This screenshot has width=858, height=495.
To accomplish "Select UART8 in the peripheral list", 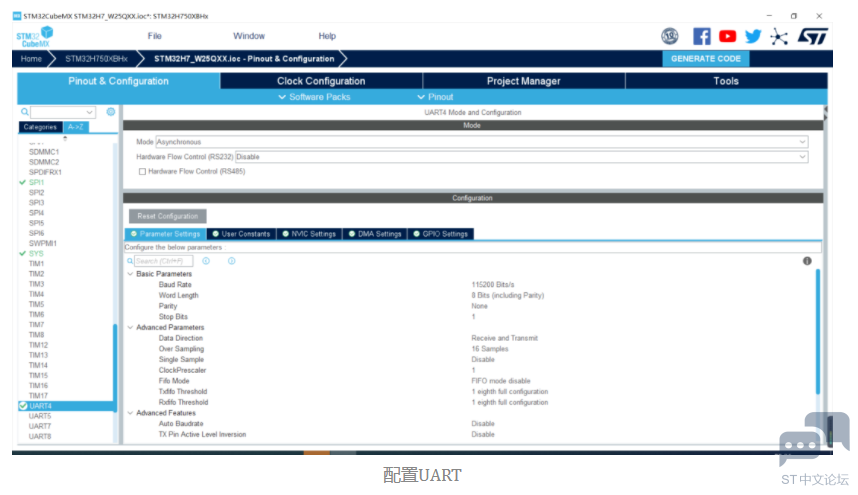I will (x=40, y=436).
